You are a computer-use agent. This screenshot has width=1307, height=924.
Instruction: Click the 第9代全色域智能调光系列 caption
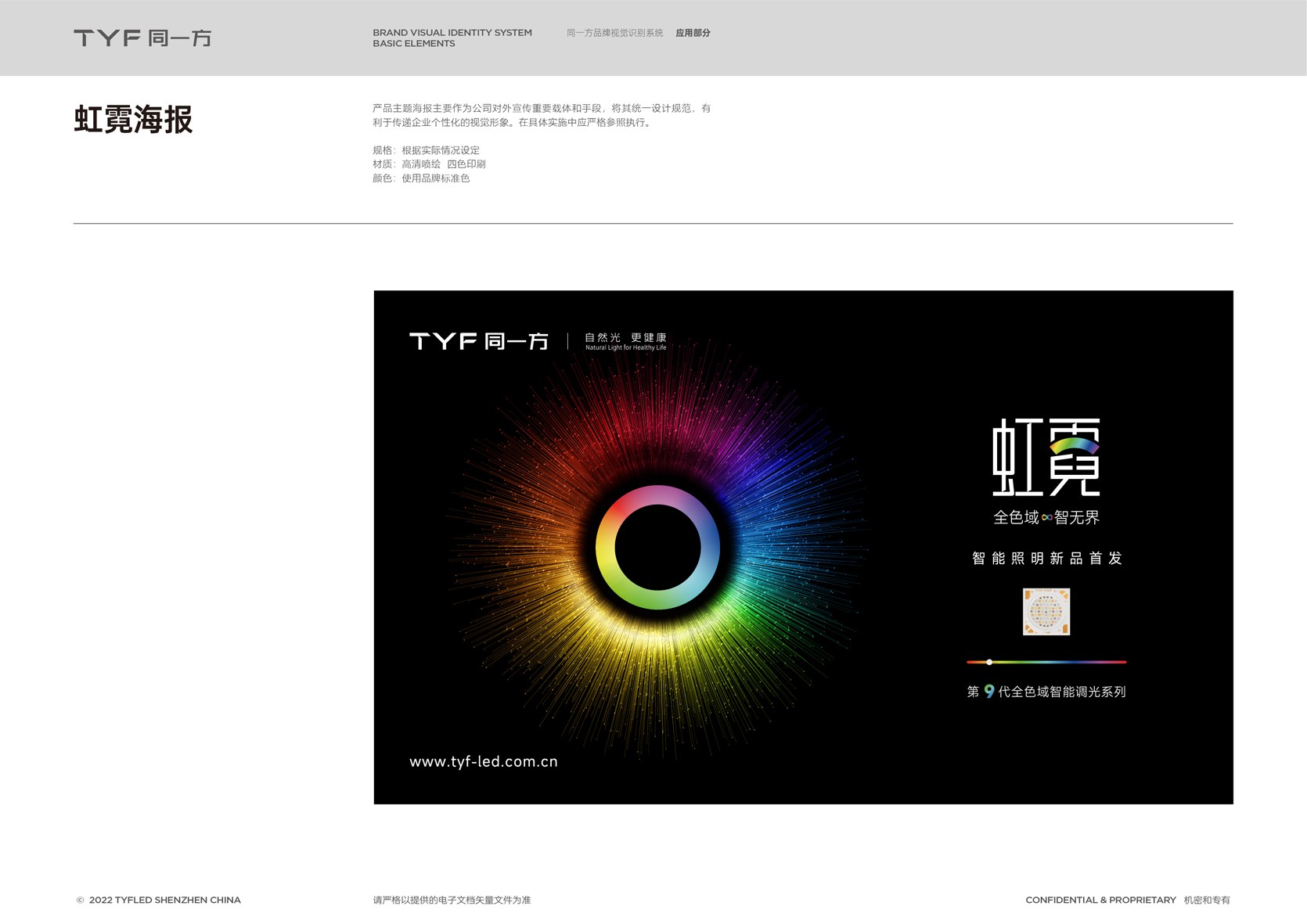[1046, 692]
